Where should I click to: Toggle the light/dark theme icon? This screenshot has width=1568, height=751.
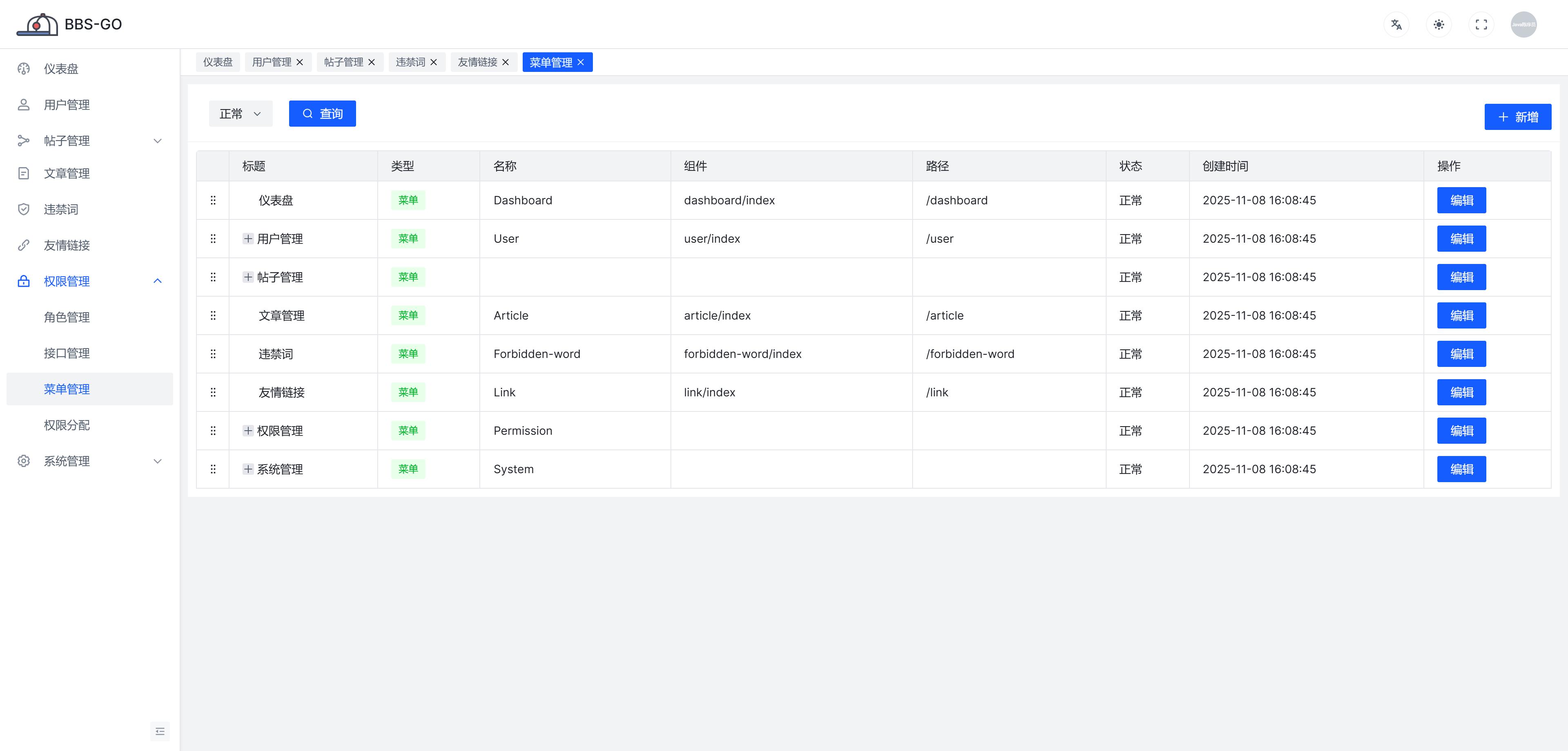tap(1439, 25)
